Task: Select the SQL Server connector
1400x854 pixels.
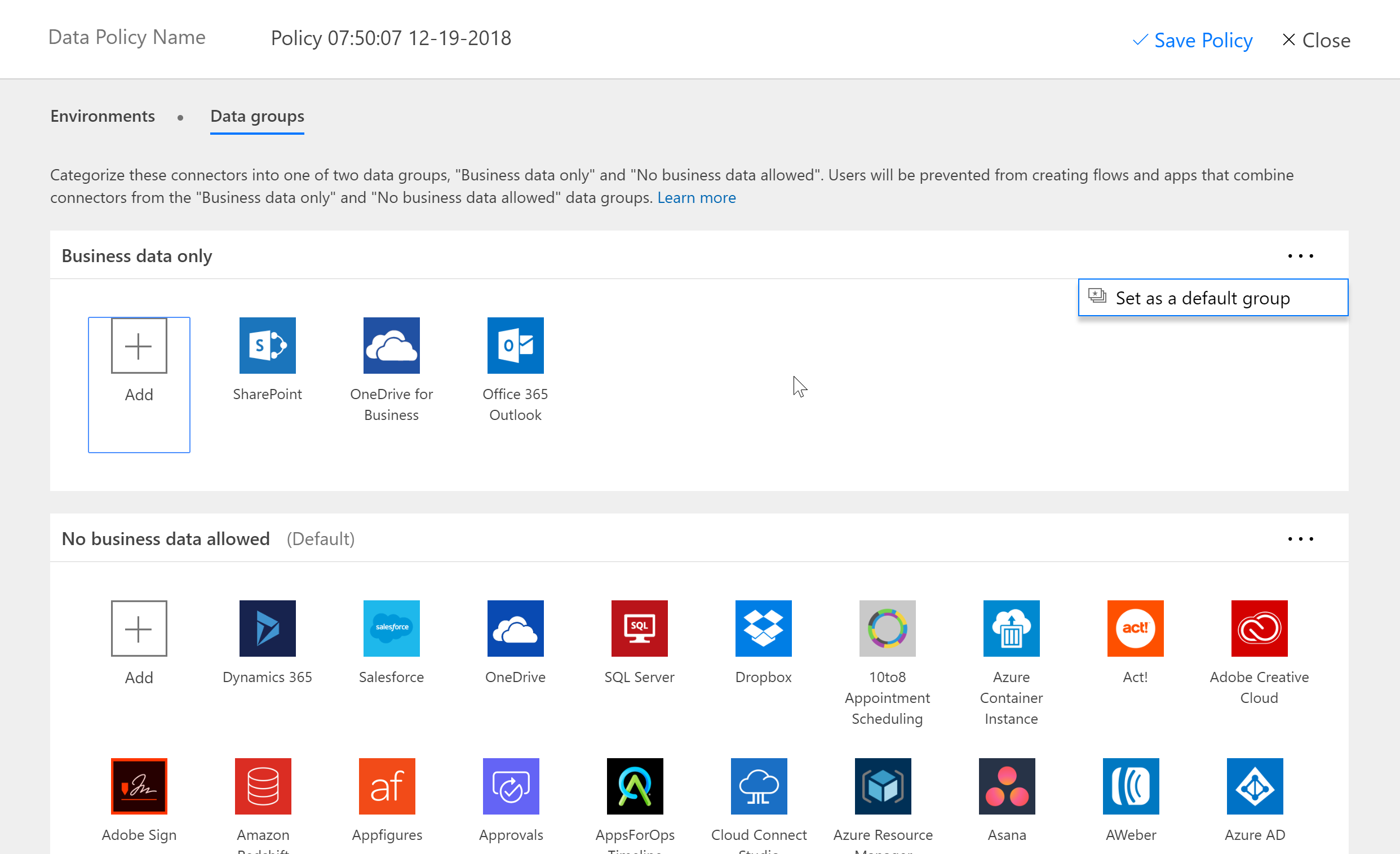Action: pos(639,628)
